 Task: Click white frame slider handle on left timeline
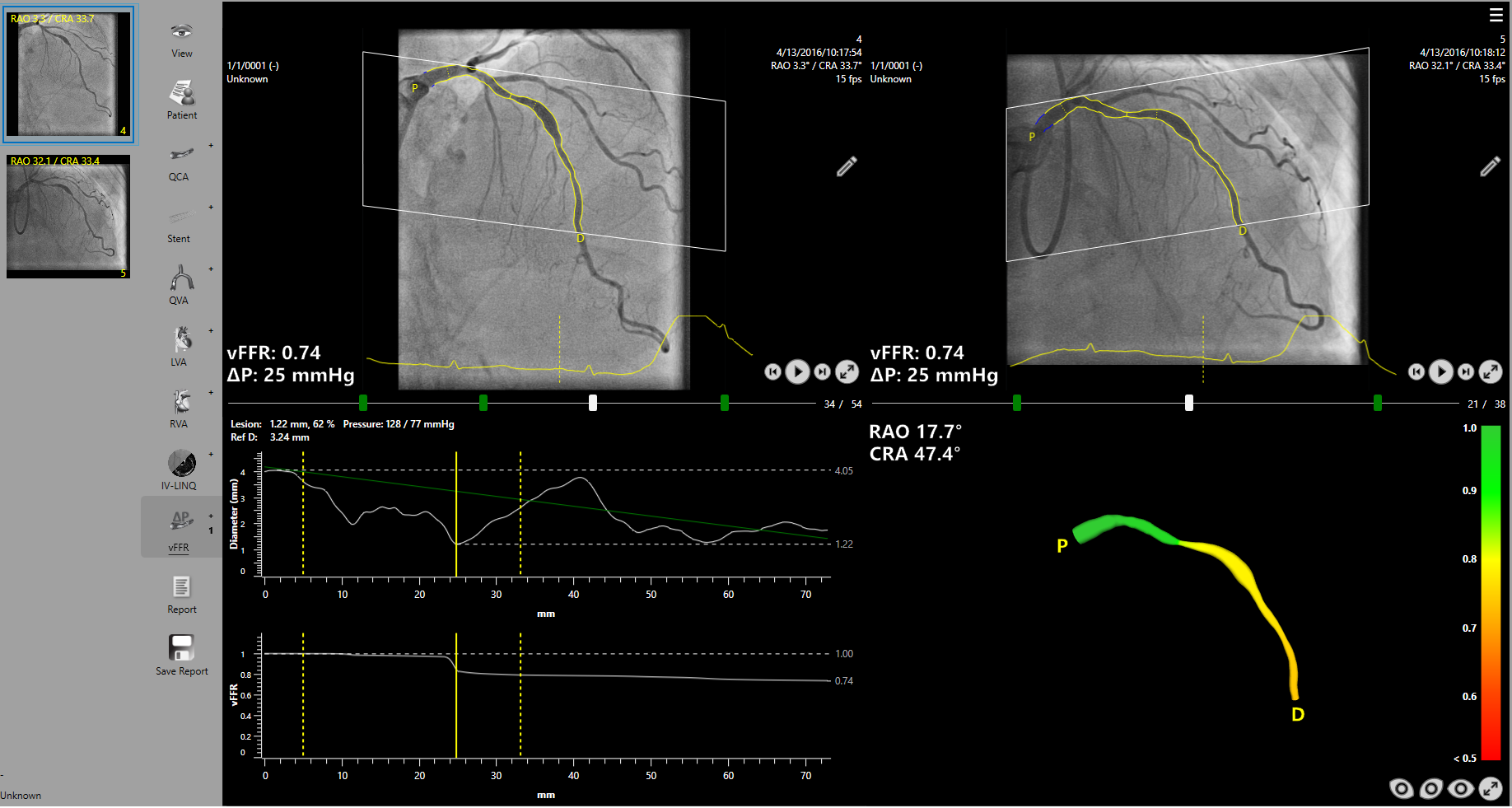pos(593,403)
